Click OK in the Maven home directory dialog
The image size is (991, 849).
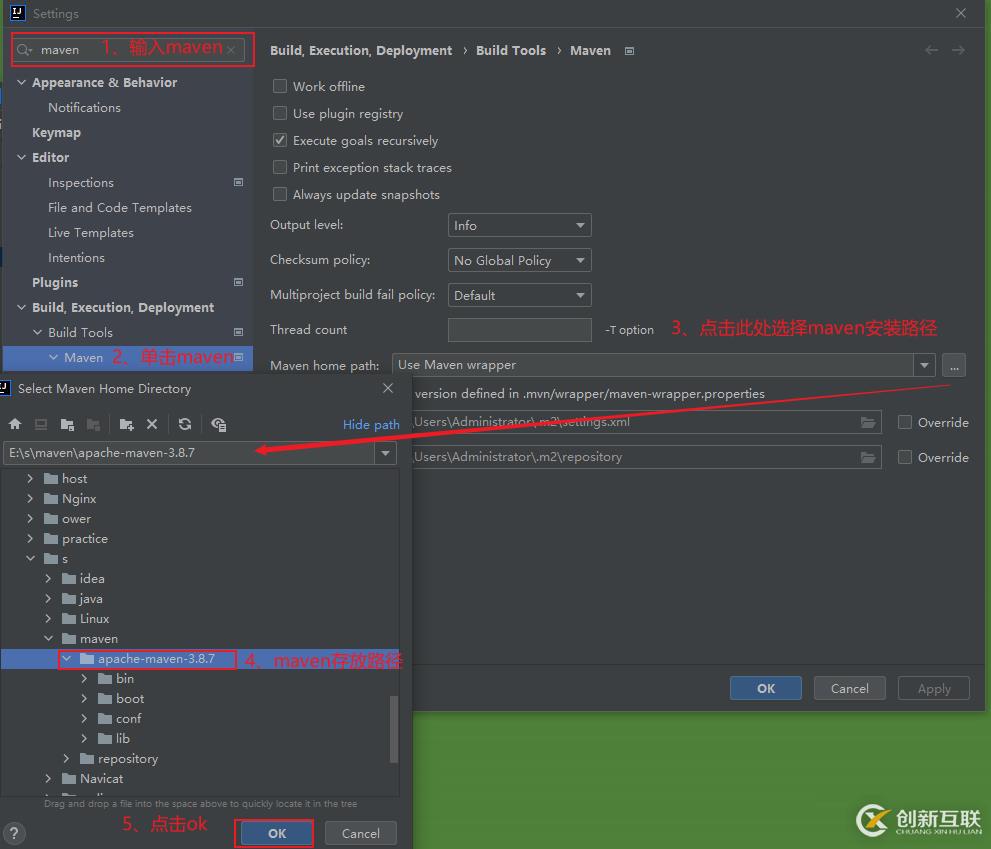(x=276, y=833)
